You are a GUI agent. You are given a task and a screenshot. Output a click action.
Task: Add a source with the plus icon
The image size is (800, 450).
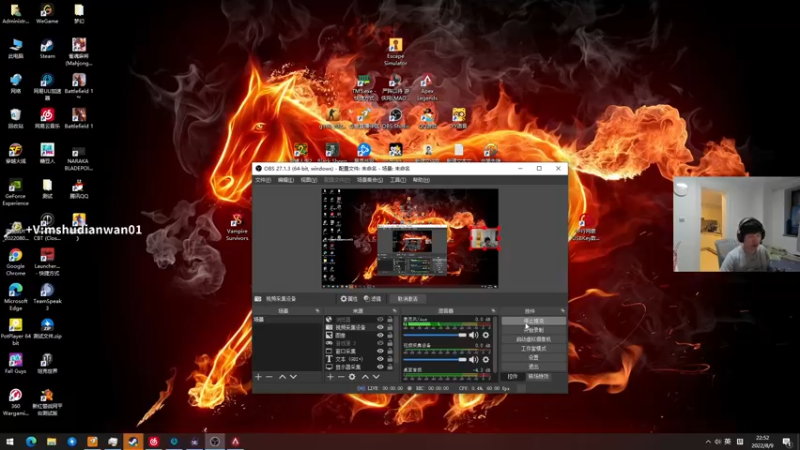(330, 377)
